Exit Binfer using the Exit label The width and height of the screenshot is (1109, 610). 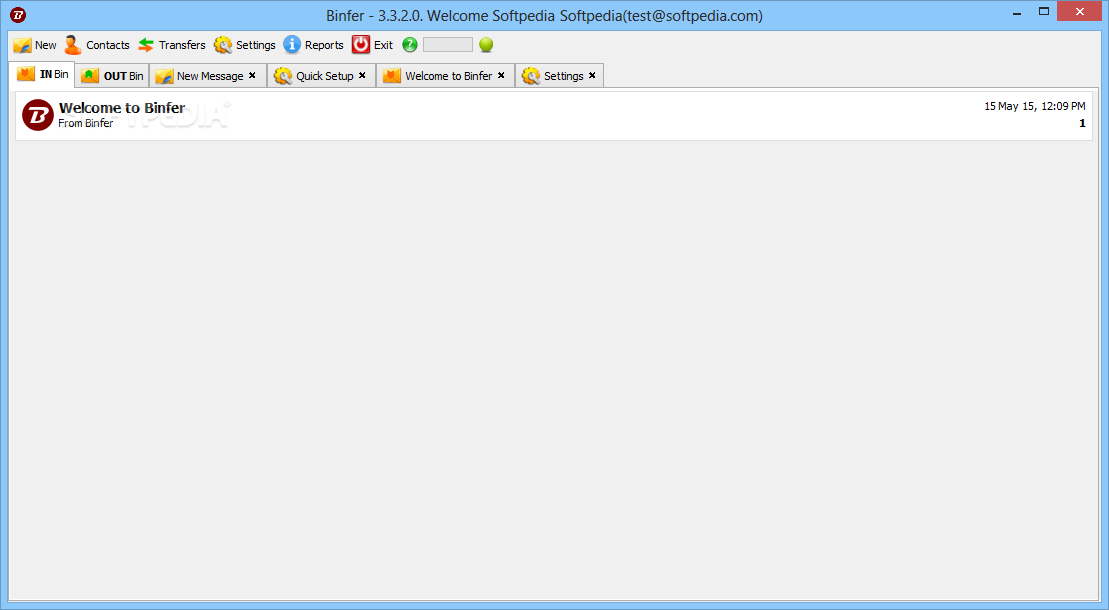point(383,45)
